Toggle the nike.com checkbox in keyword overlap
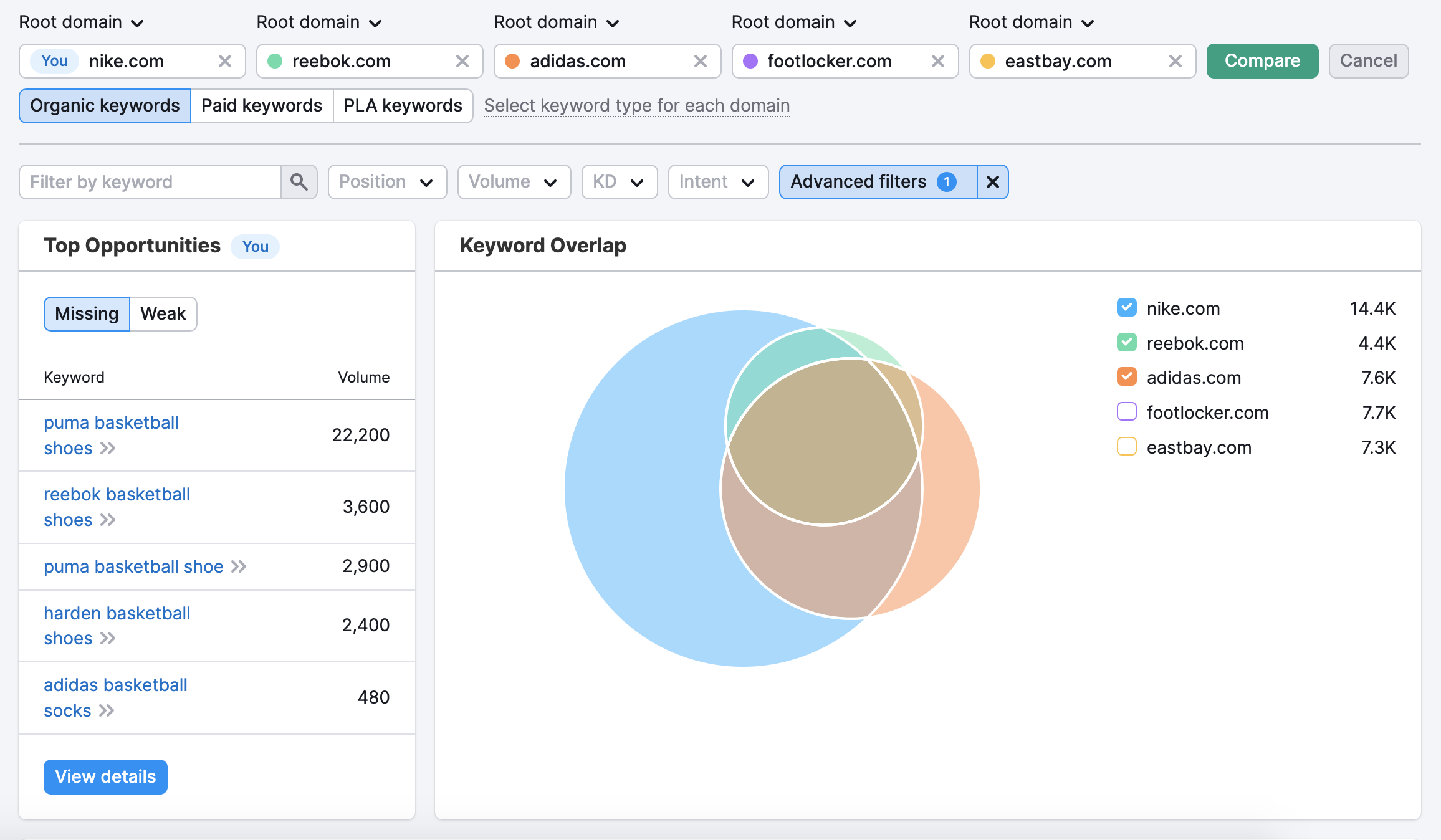Screen dimensions: 1441x840 (x=1125, y=307)
